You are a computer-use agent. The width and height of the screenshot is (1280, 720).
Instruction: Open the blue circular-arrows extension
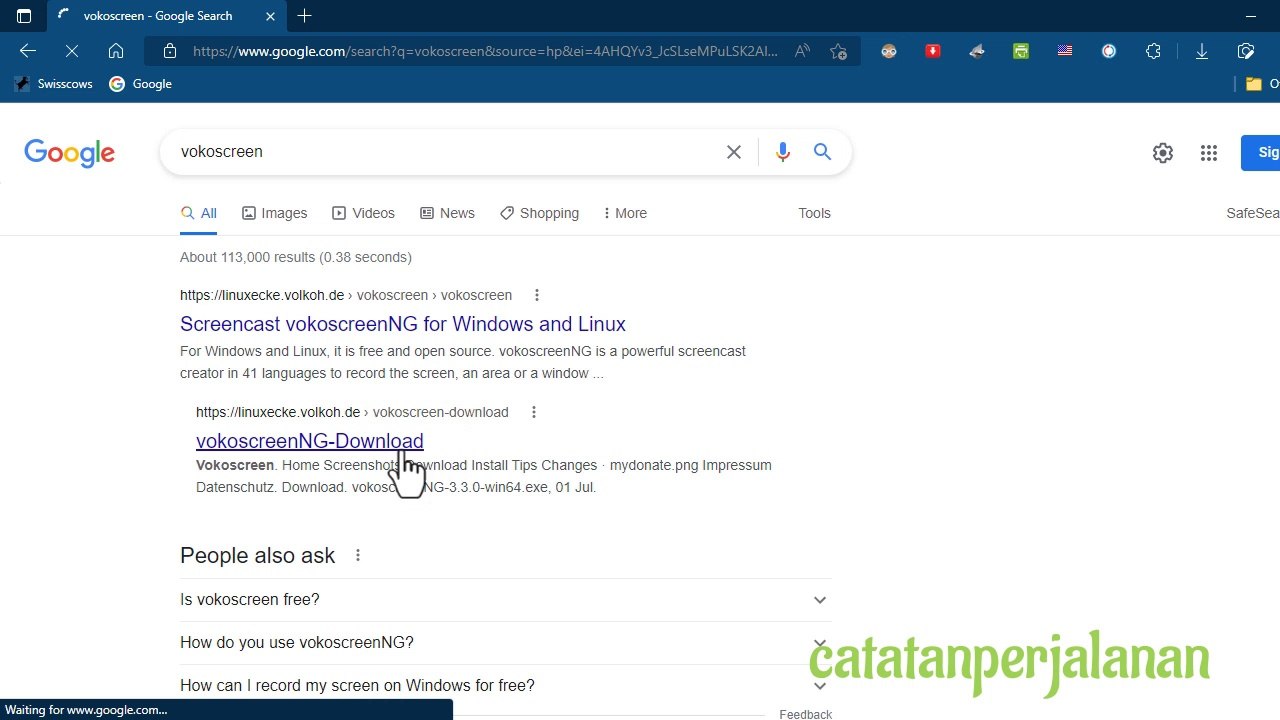(1109, 51)
